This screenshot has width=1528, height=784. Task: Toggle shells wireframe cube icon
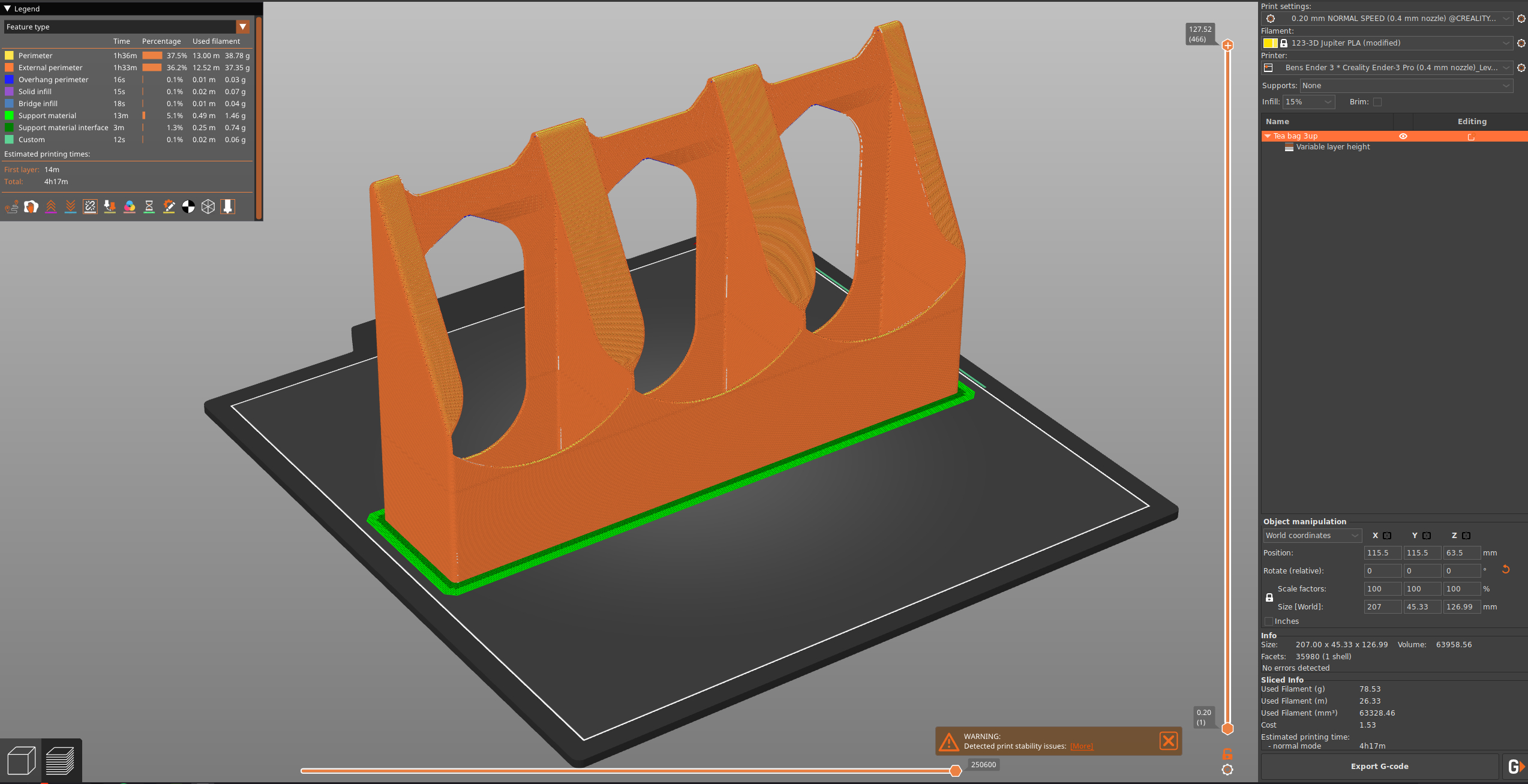(208, 207)
